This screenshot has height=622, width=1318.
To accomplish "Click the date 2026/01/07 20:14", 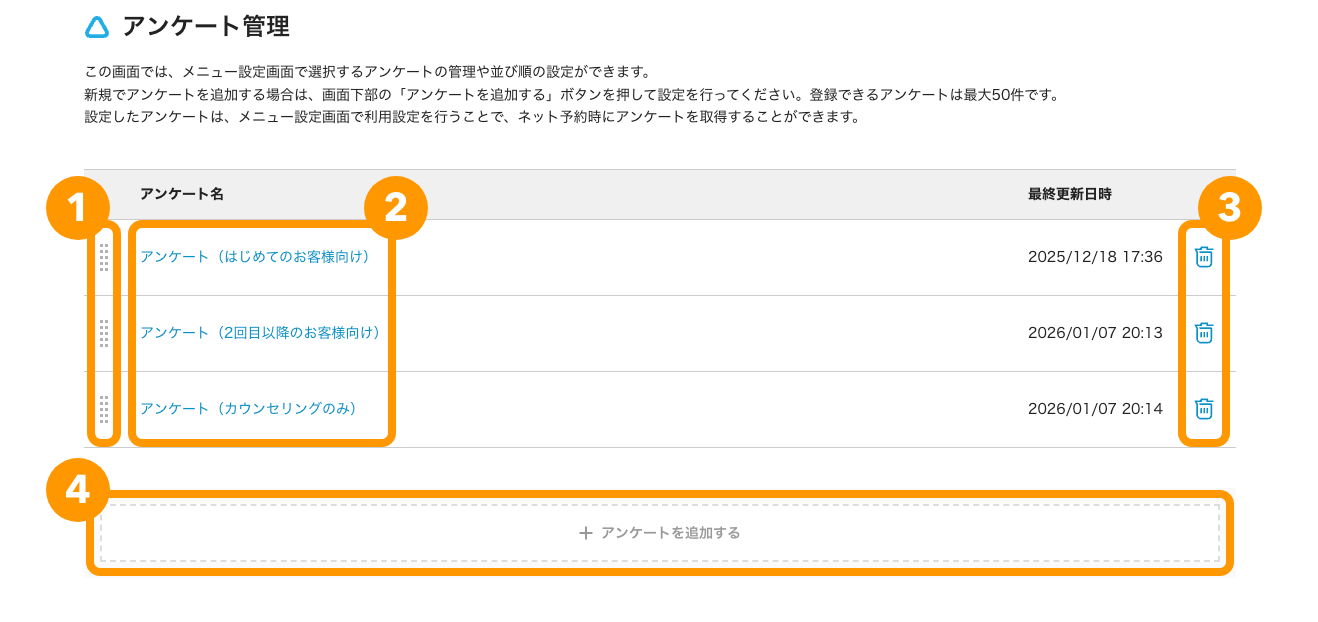I will [1095, 409].
